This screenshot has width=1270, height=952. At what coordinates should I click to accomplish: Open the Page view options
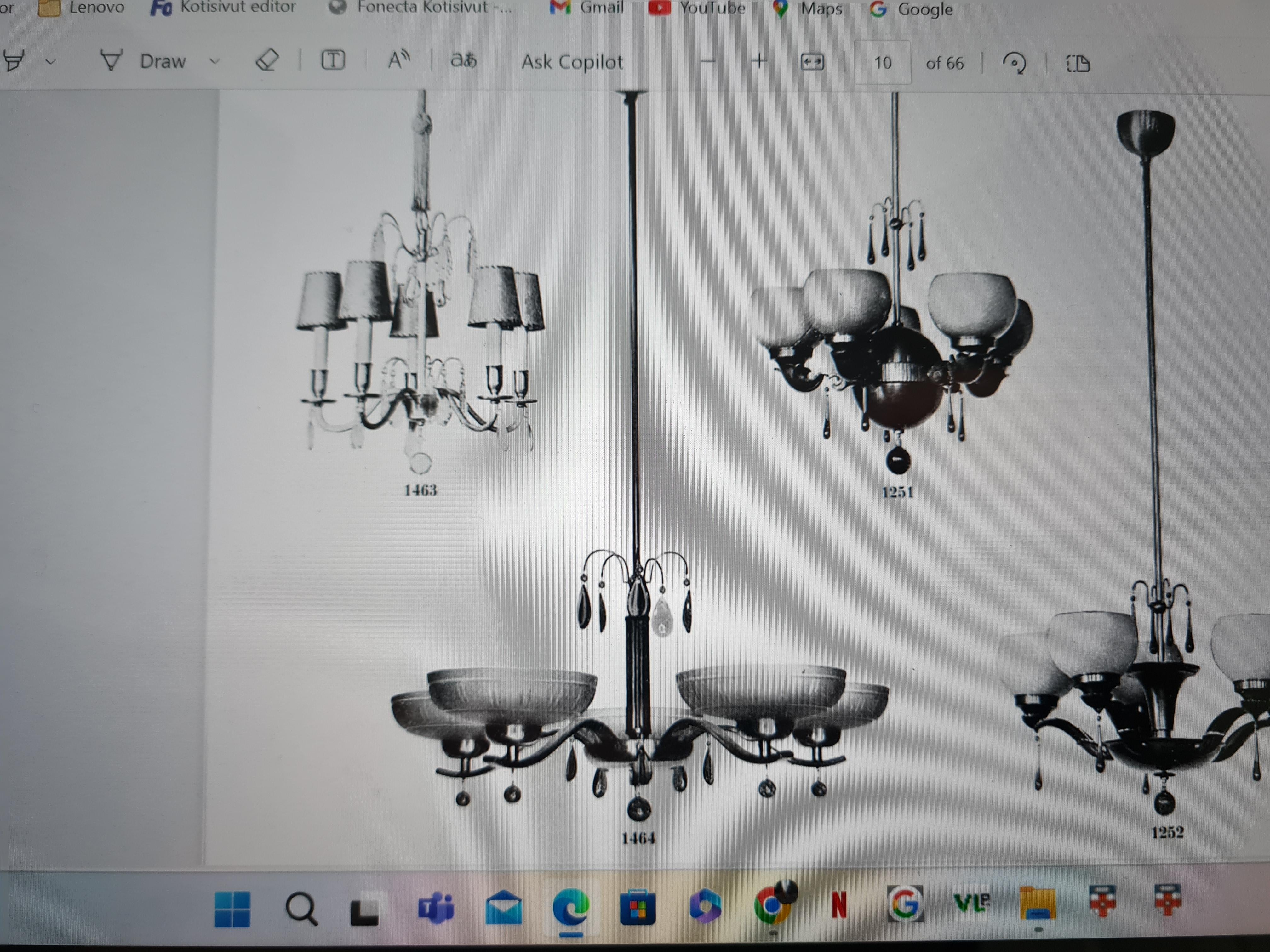click(x=1078, y=63)
